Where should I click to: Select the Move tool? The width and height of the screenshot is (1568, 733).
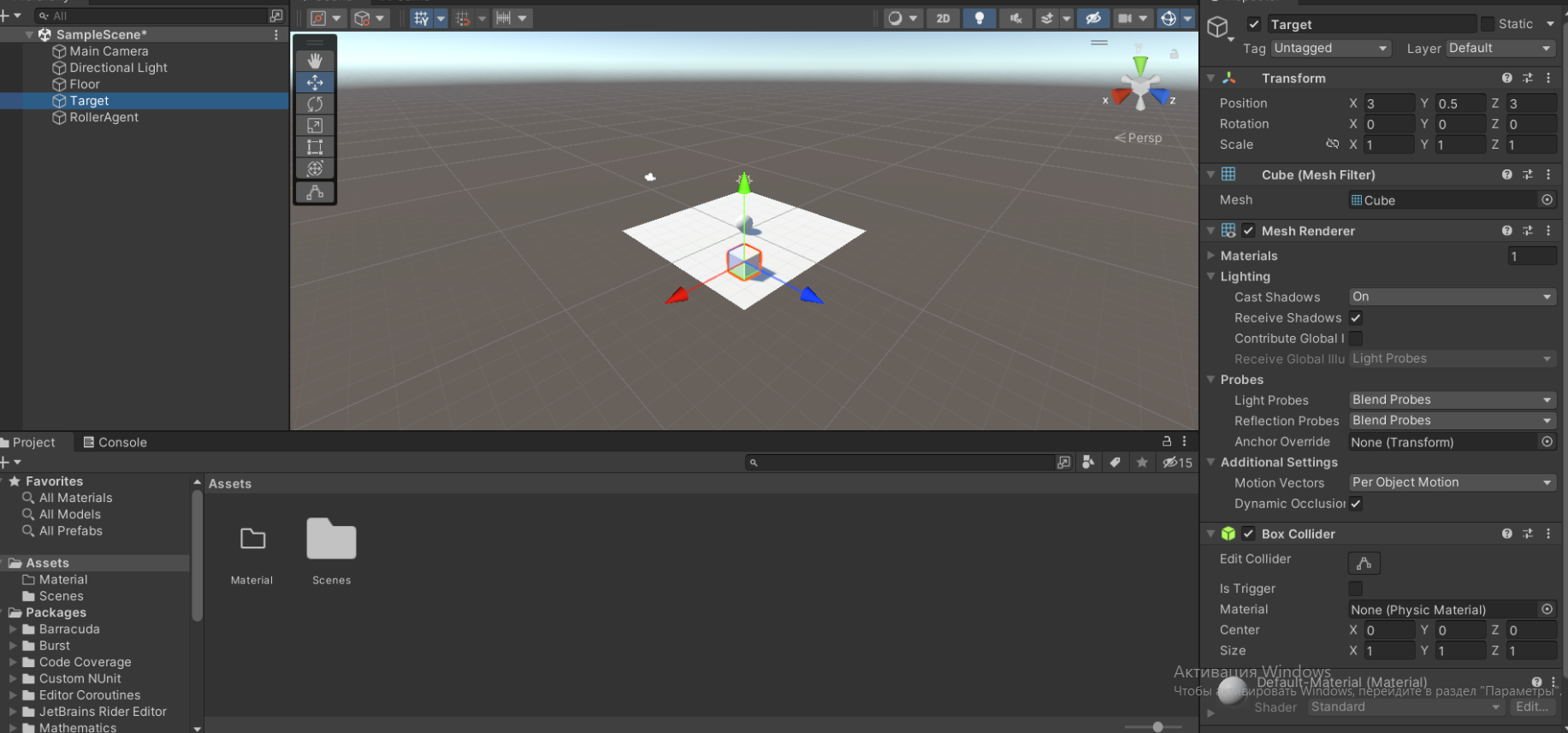click(315, 82)
